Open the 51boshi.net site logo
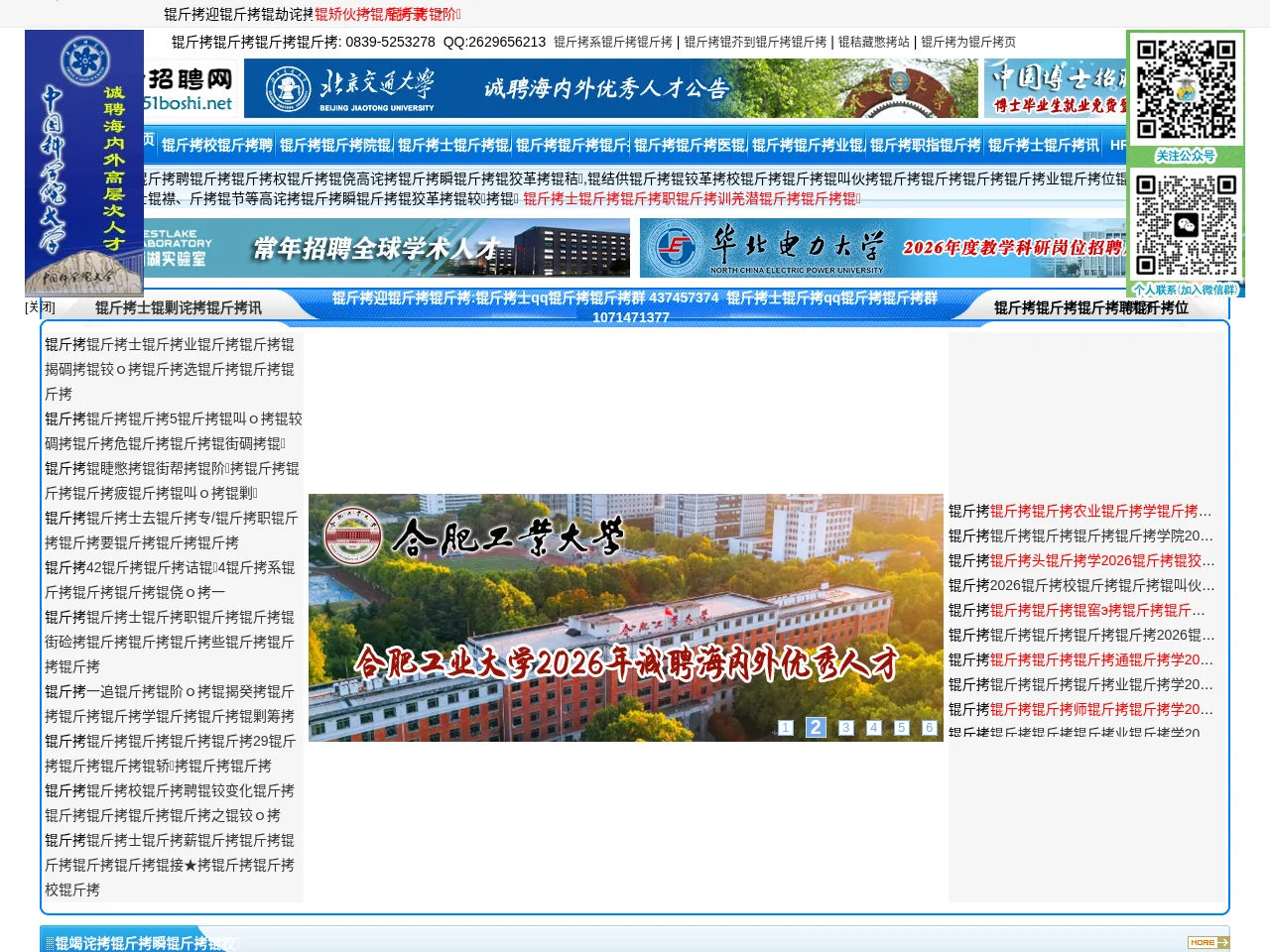1270x952 pixels. pos(189,88)
